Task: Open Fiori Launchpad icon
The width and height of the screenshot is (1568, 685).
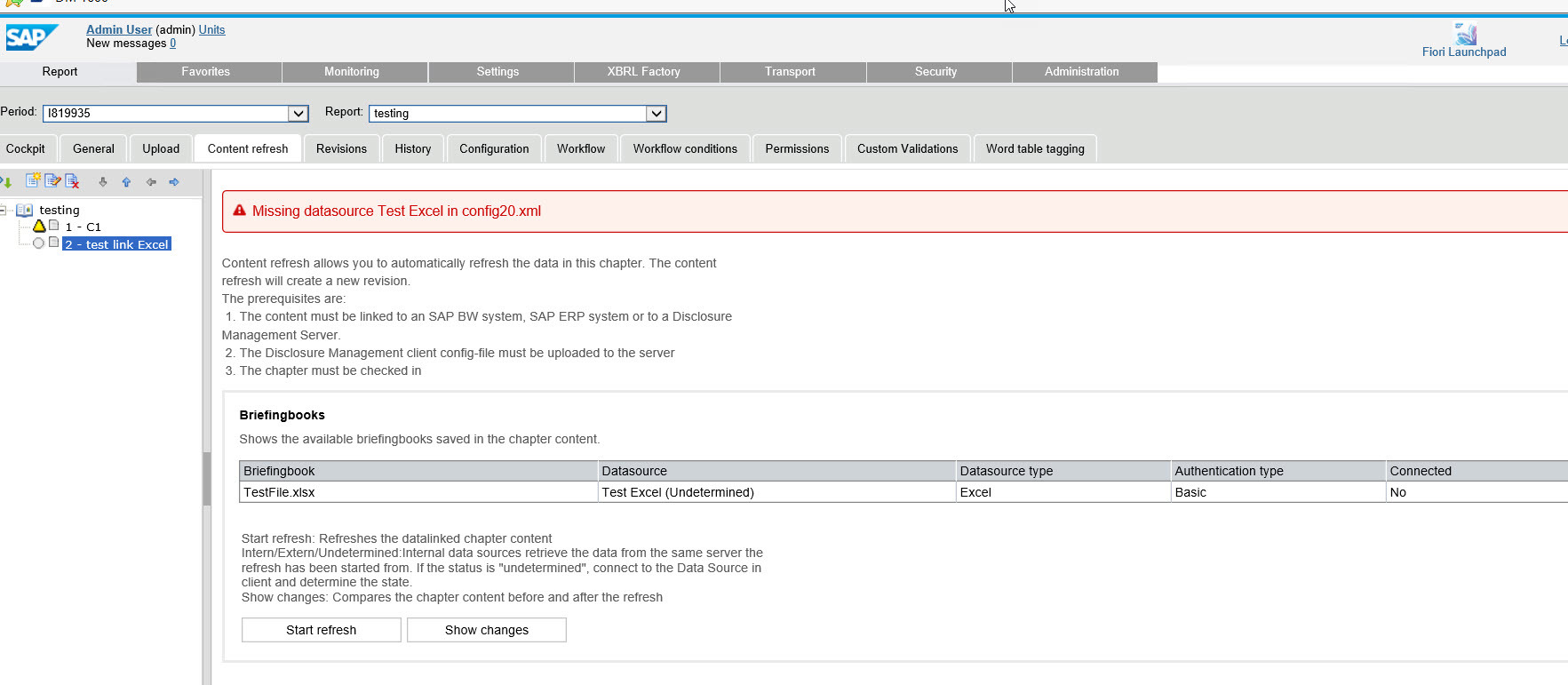Action: 1465,34
